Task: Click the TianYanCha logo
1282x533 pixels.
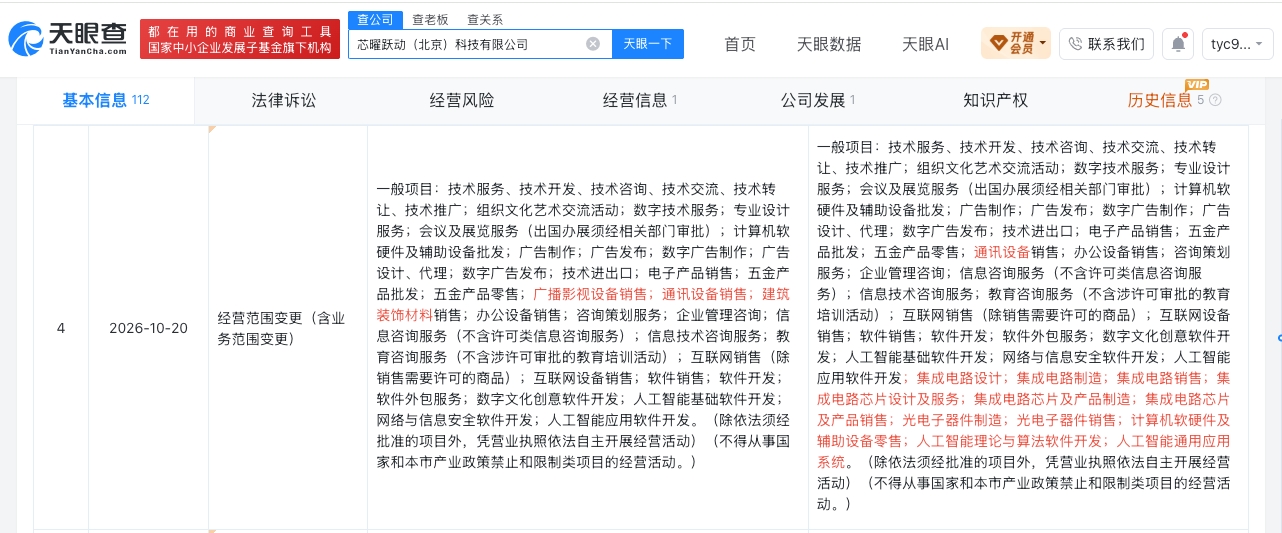Action: pos(67,40)
